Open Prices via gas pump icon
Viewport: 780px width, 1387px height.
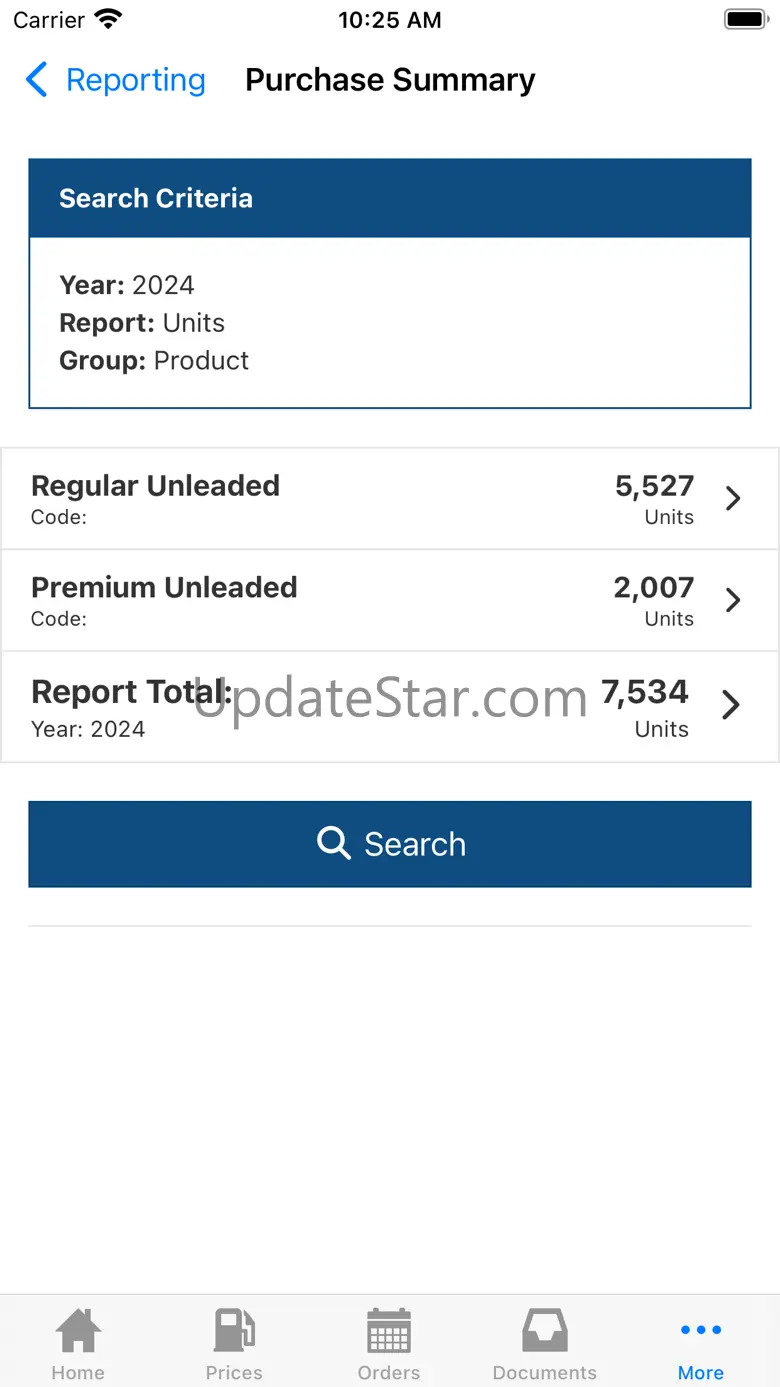click(x=234, y=1331)
